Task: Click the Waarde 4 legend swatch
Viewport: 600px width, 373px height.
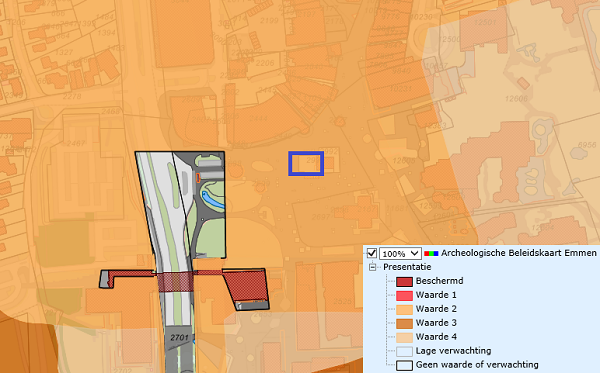Action: click(404, 337)
